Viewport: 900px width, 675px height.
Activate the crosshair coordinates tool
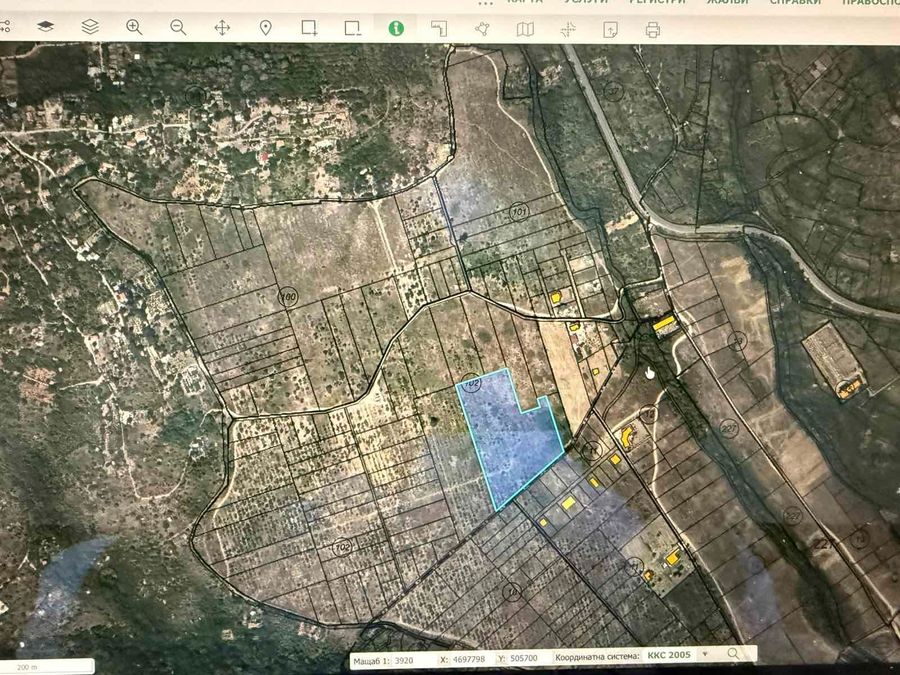tap(568, 29)
